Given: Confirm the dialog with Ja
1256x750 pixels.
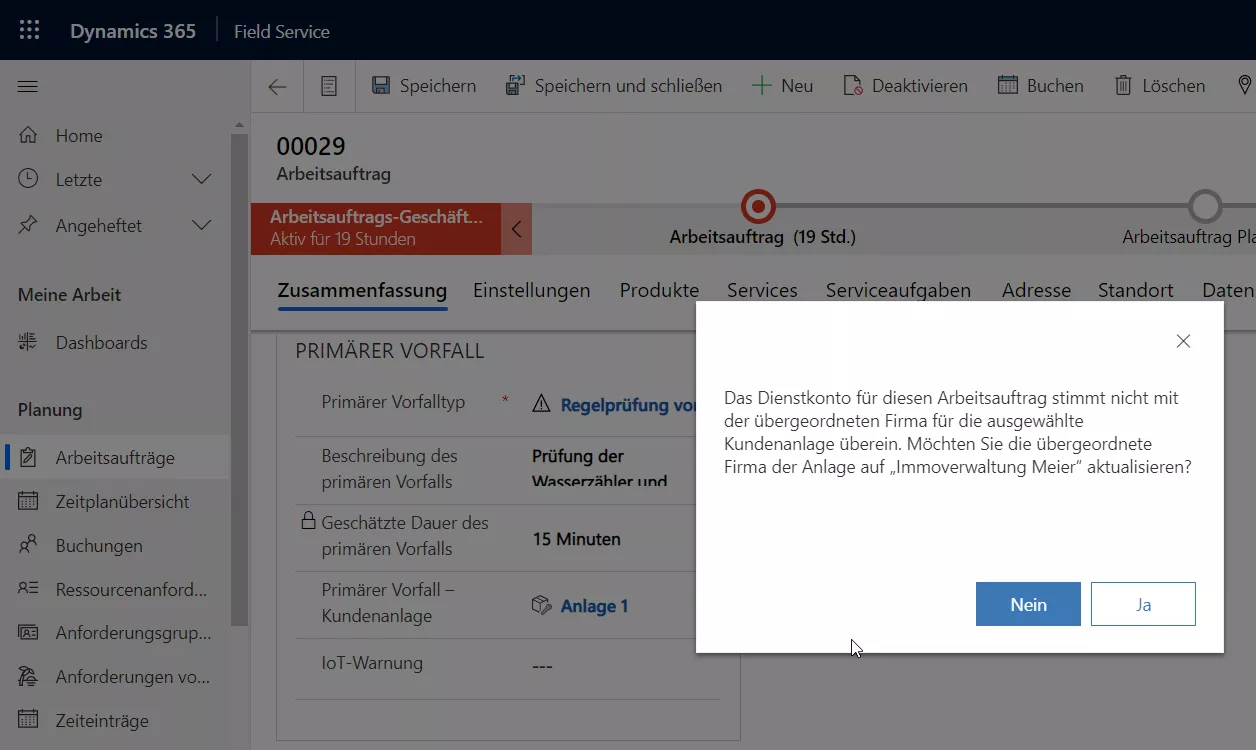Looking at the screenshot, I should 1143,604.
